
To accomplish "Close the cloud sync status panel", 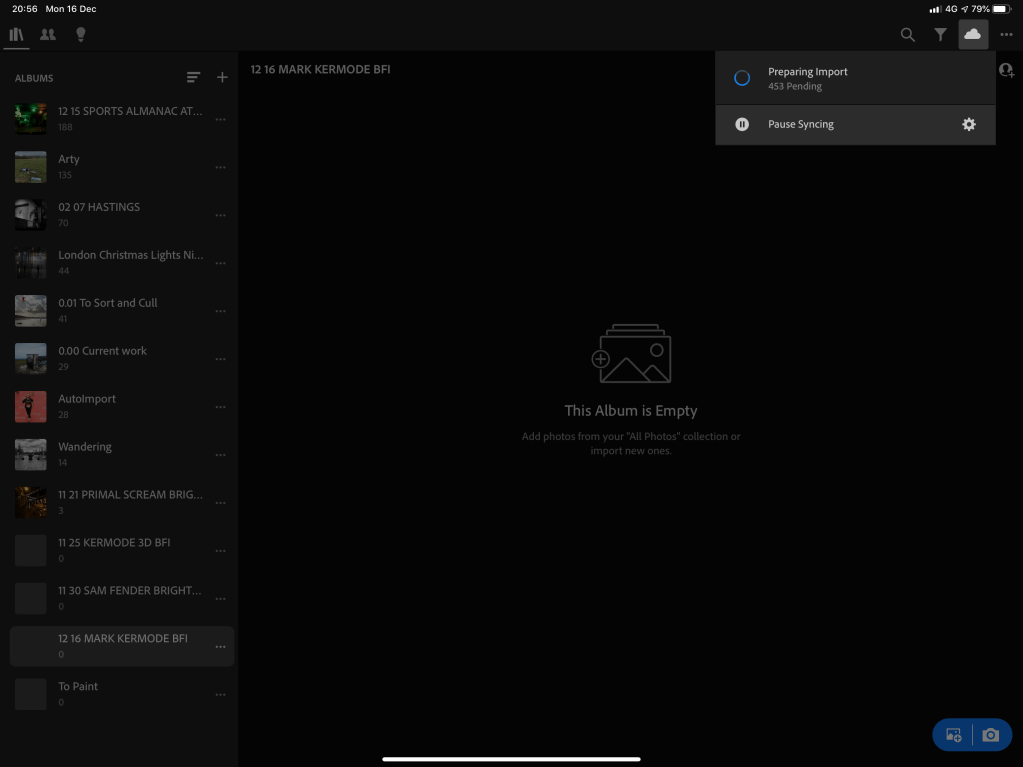I will click(x=972, y=35).
